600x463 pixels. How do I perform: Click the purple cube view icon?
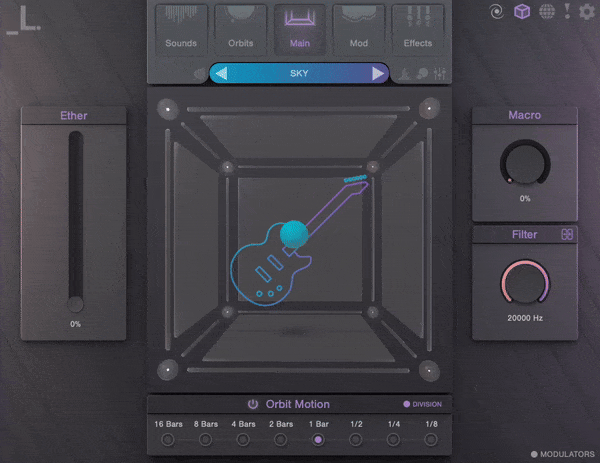coord(522,11)
